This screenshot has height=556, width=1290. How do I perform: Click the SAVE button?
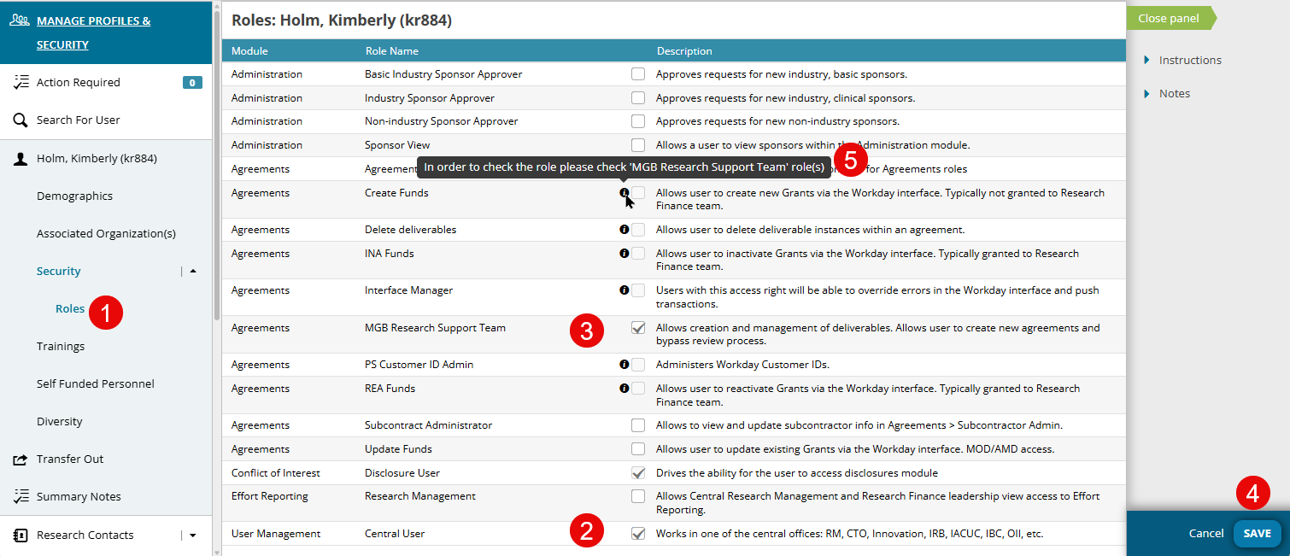pos(1257,533)
